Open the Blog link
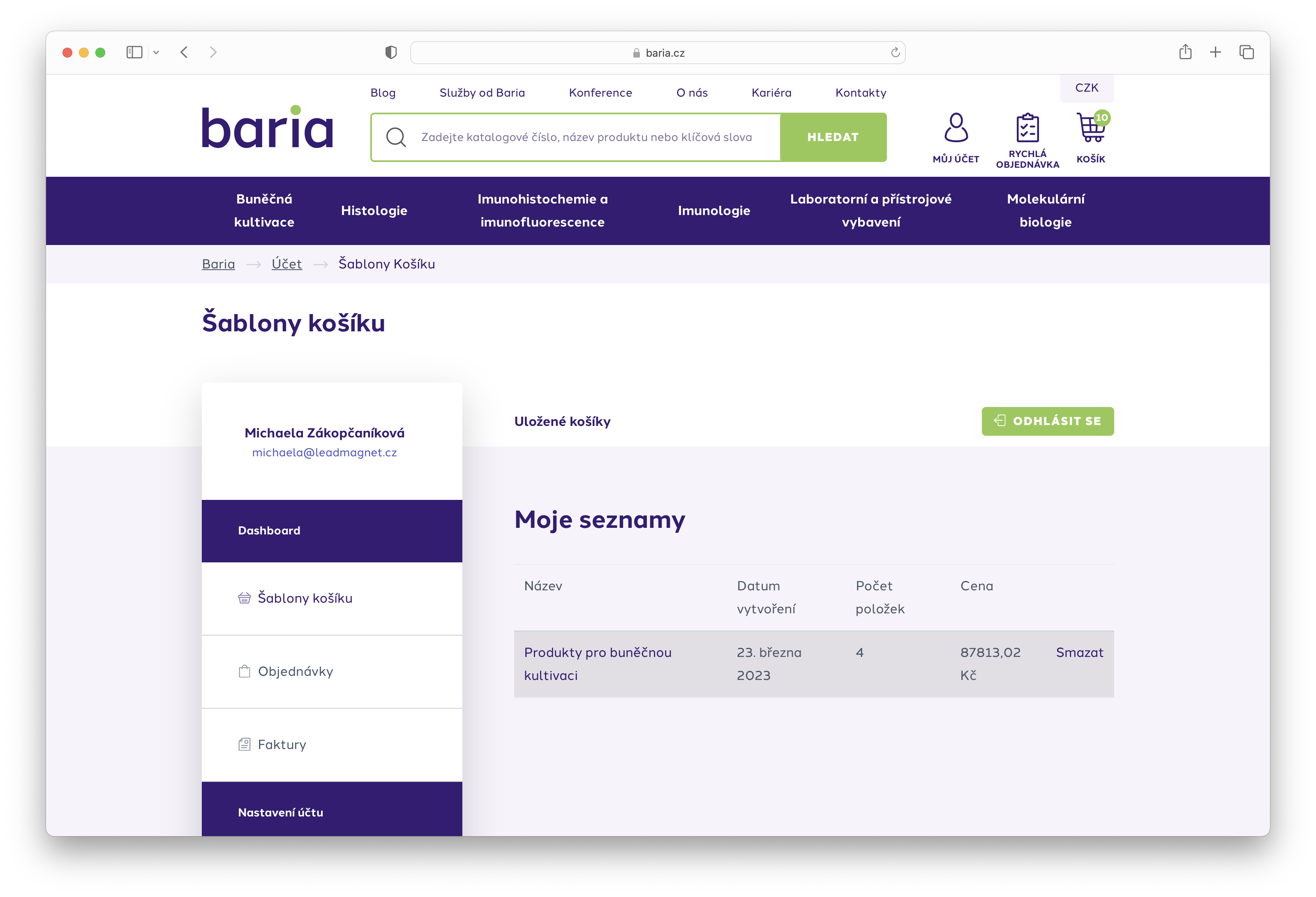The width and height of the screenshot is (1316, 897). [x=383, y=93]
